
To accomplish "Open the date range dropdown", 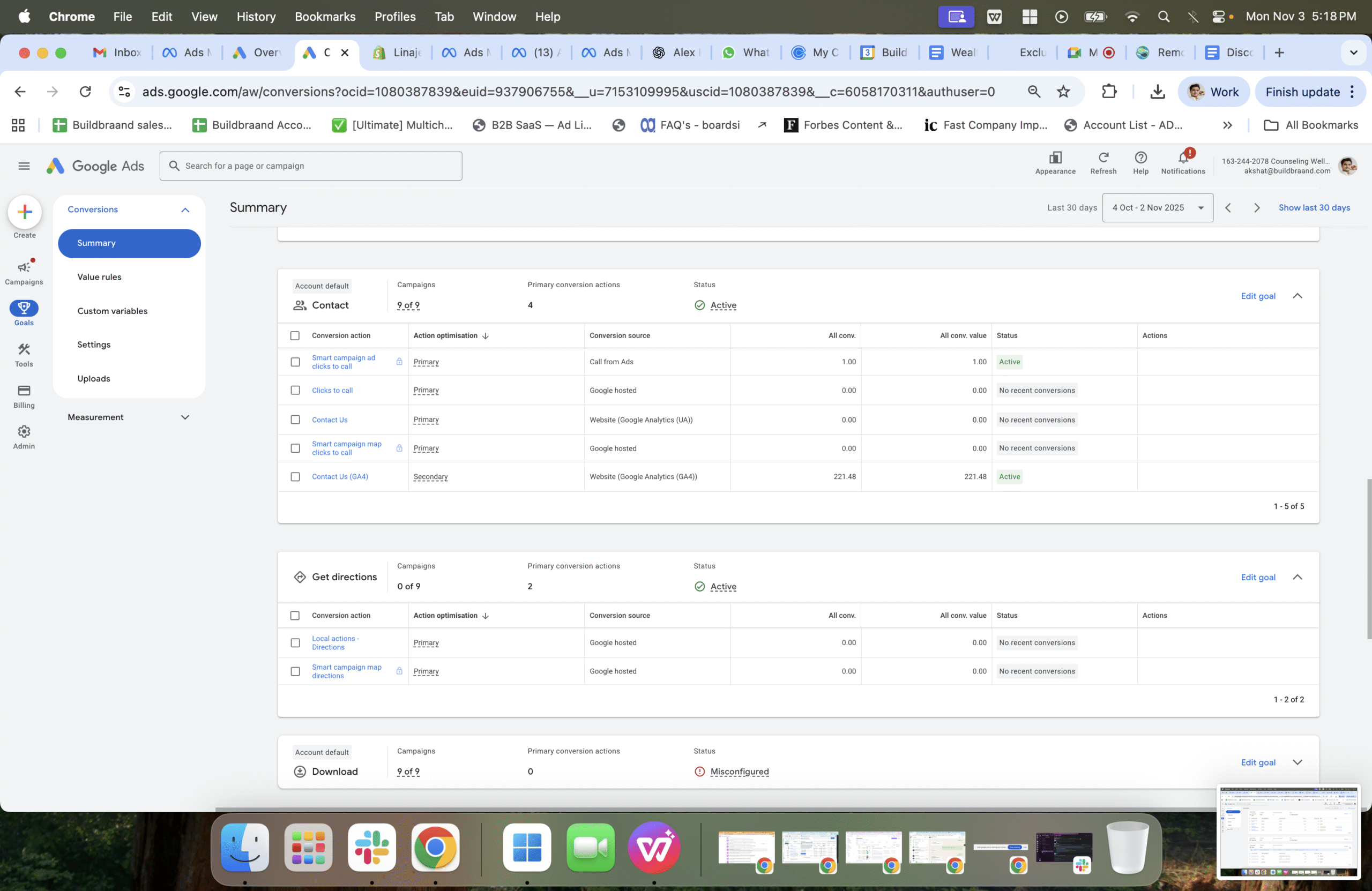I will point(1157,207).
